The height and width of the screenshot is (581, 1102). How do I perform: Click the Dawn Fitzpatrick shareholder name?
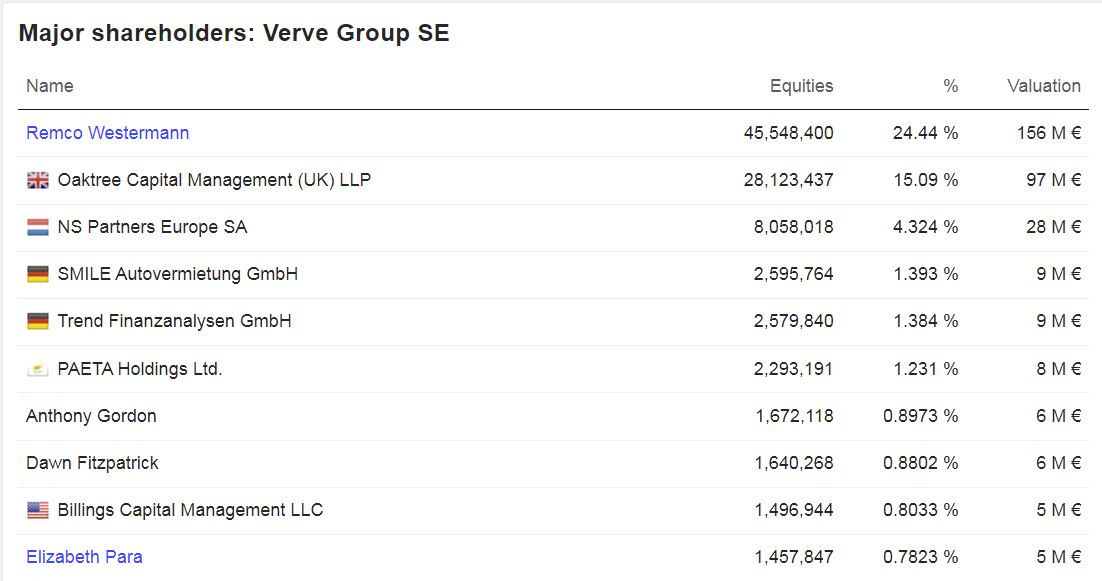[92, 463]
